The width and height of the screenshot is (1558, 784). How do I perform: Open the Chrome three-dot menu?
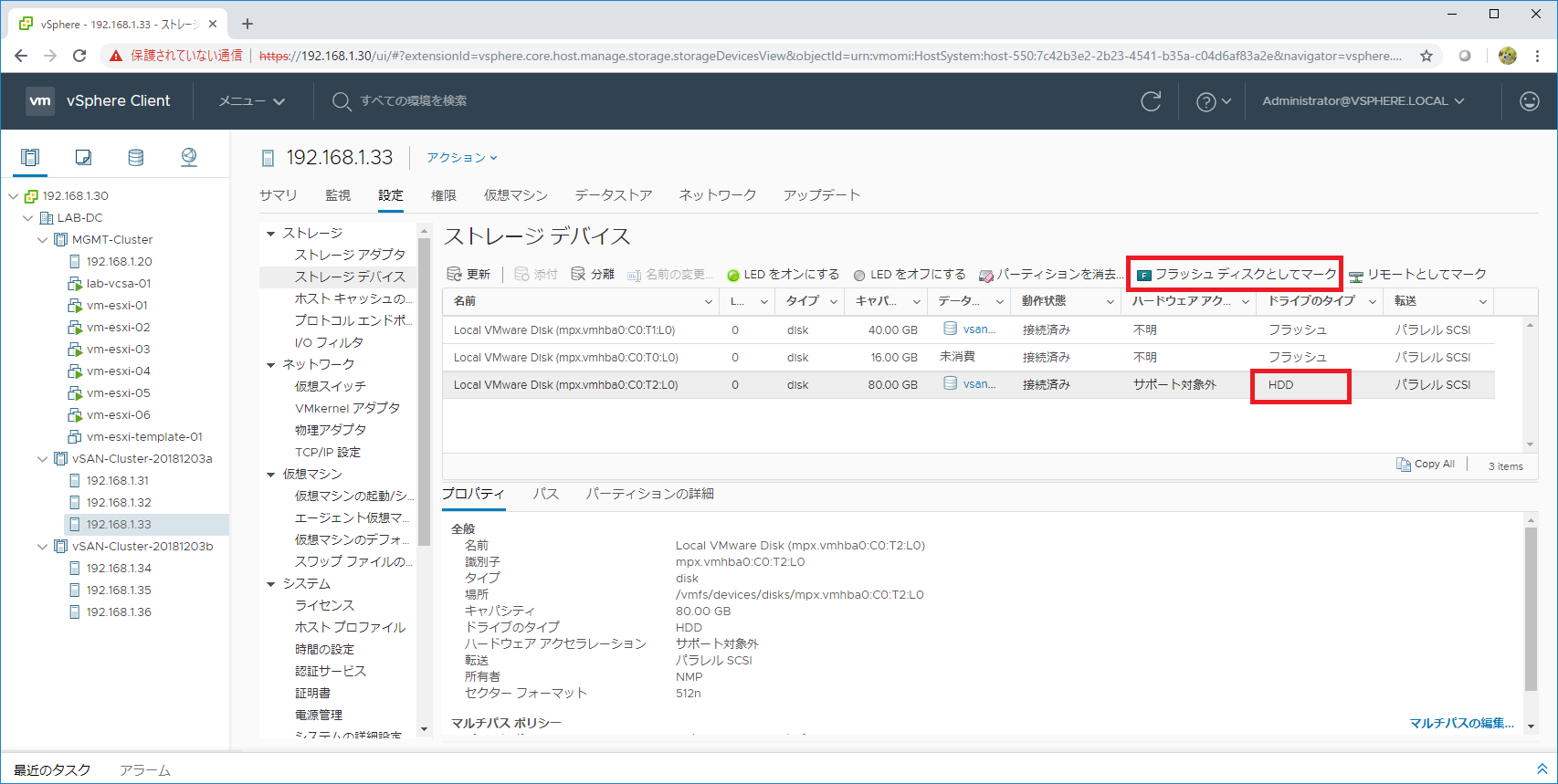click(x=1537, y=56)
